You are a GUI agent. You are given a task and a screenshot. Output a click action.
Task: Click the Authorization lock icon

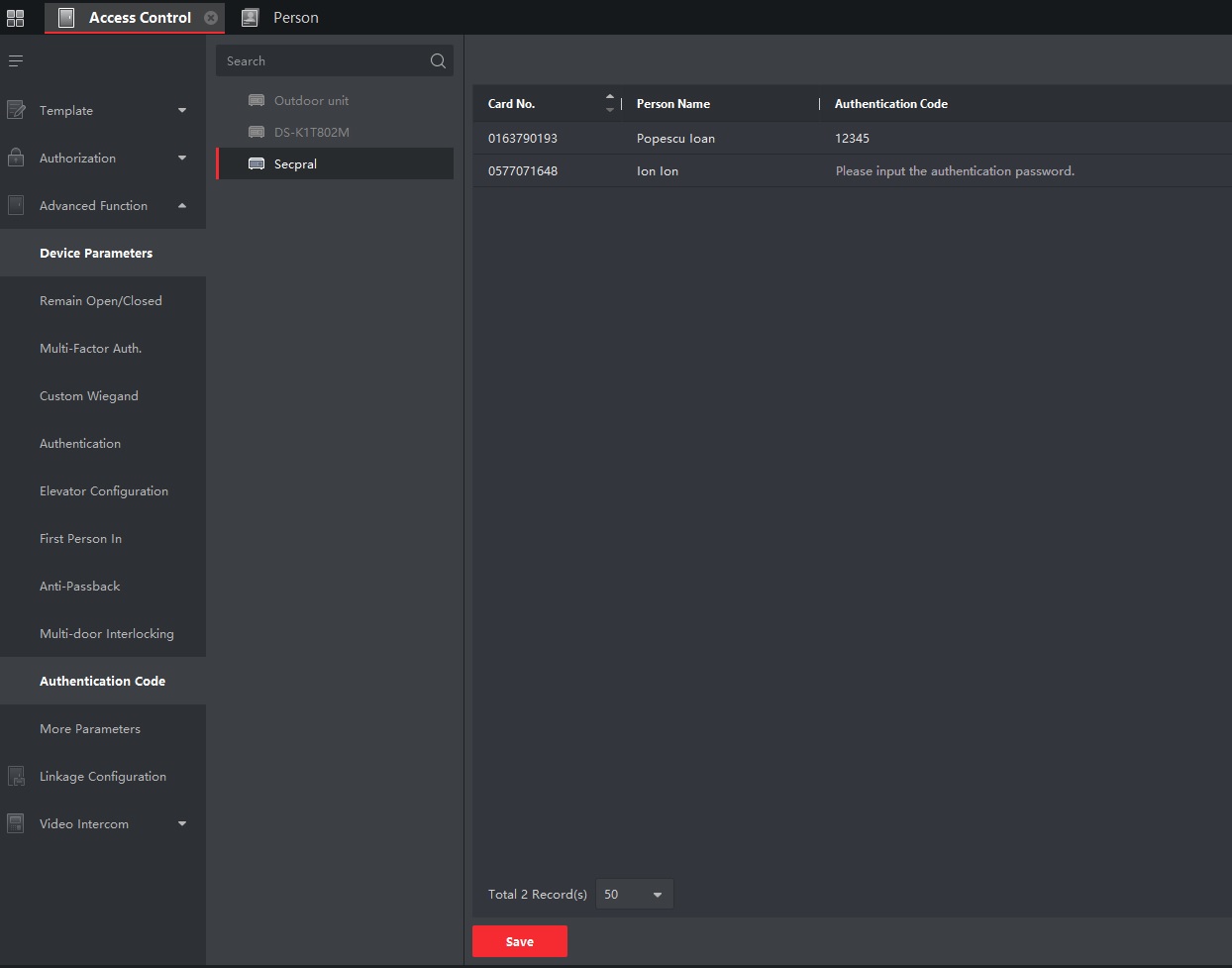coord(16,158)
